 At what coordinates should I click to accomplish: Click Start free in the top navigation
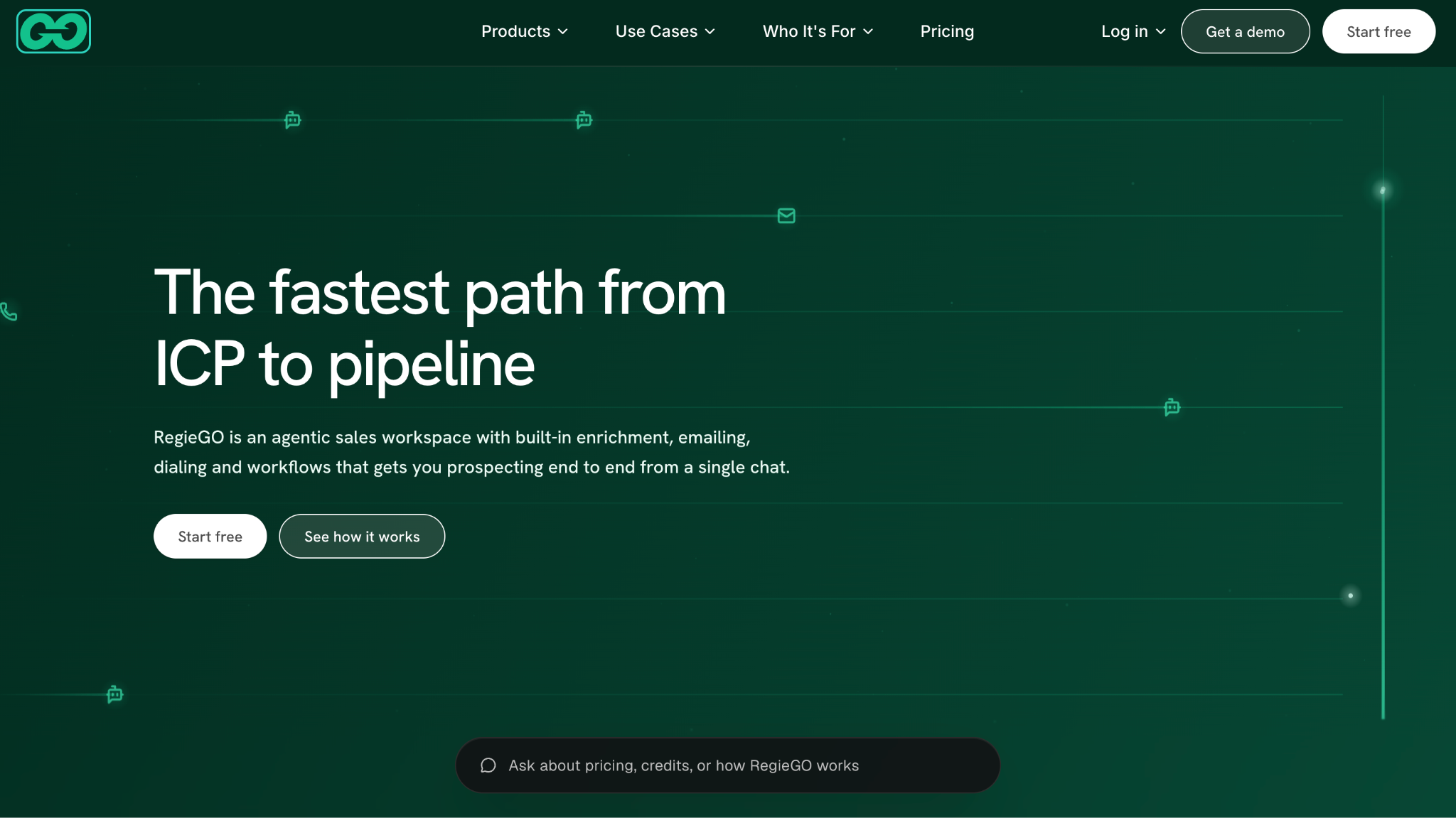[1379, 31]
